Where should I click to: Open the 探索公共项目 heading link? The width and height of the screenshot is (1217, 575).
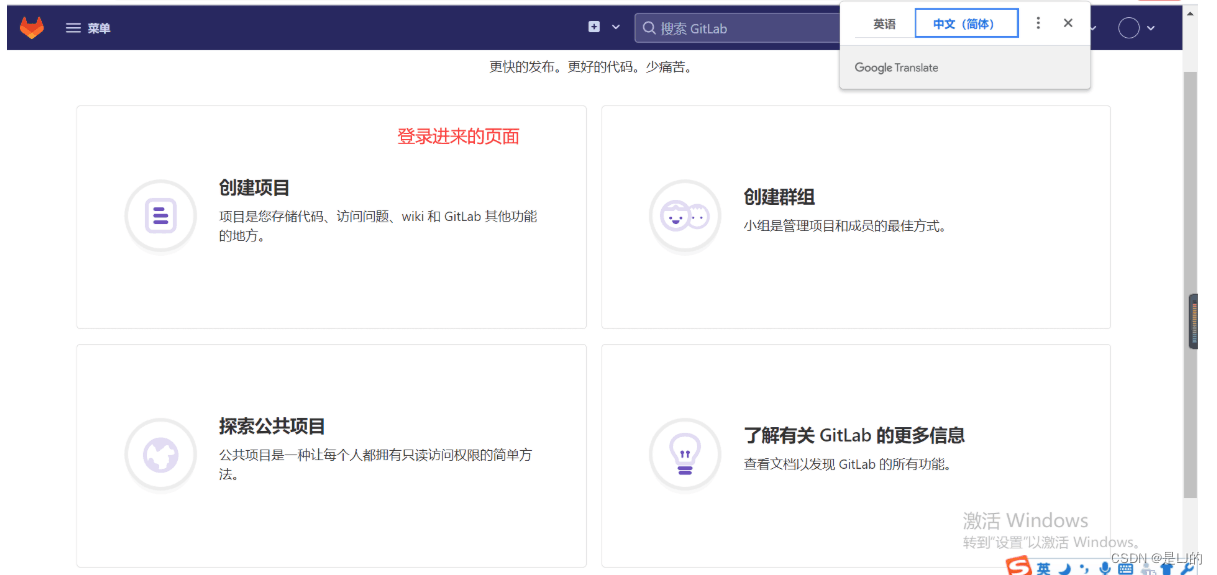coord(272,426)
